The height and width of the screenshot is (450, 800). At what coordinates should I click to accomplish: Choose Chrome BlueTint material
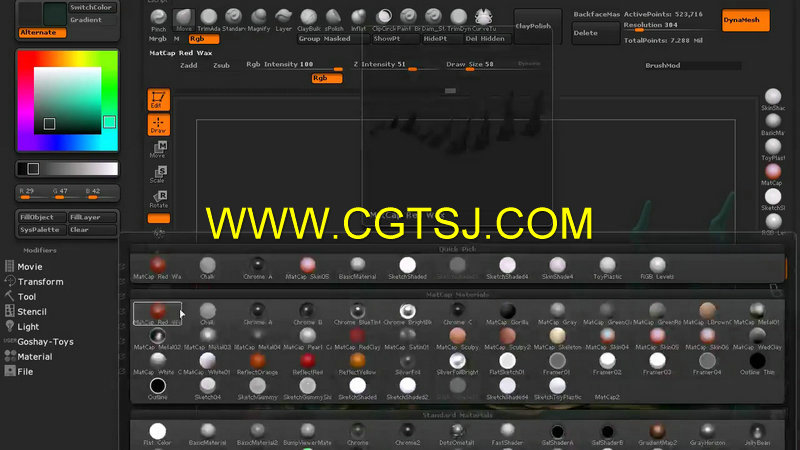pos(358,313)
